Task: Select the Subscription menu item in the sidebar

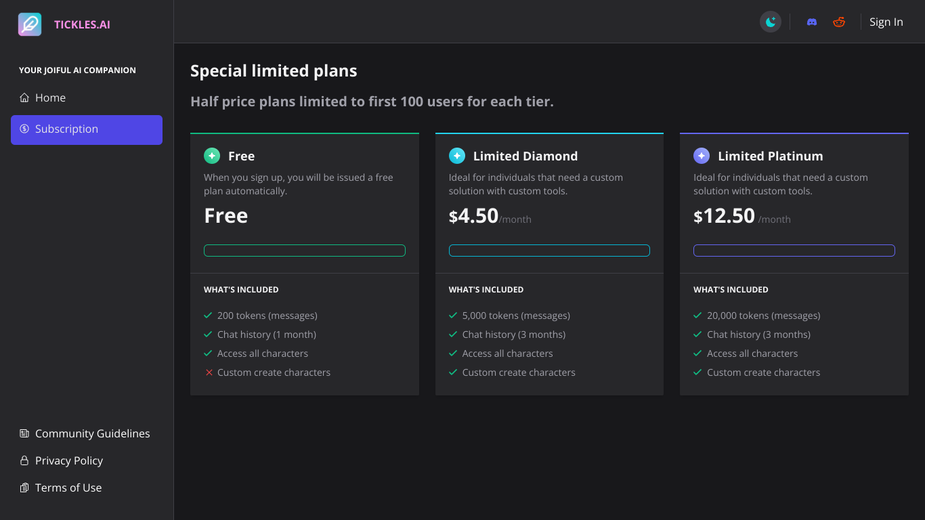Action: click(x=87, y=129)
